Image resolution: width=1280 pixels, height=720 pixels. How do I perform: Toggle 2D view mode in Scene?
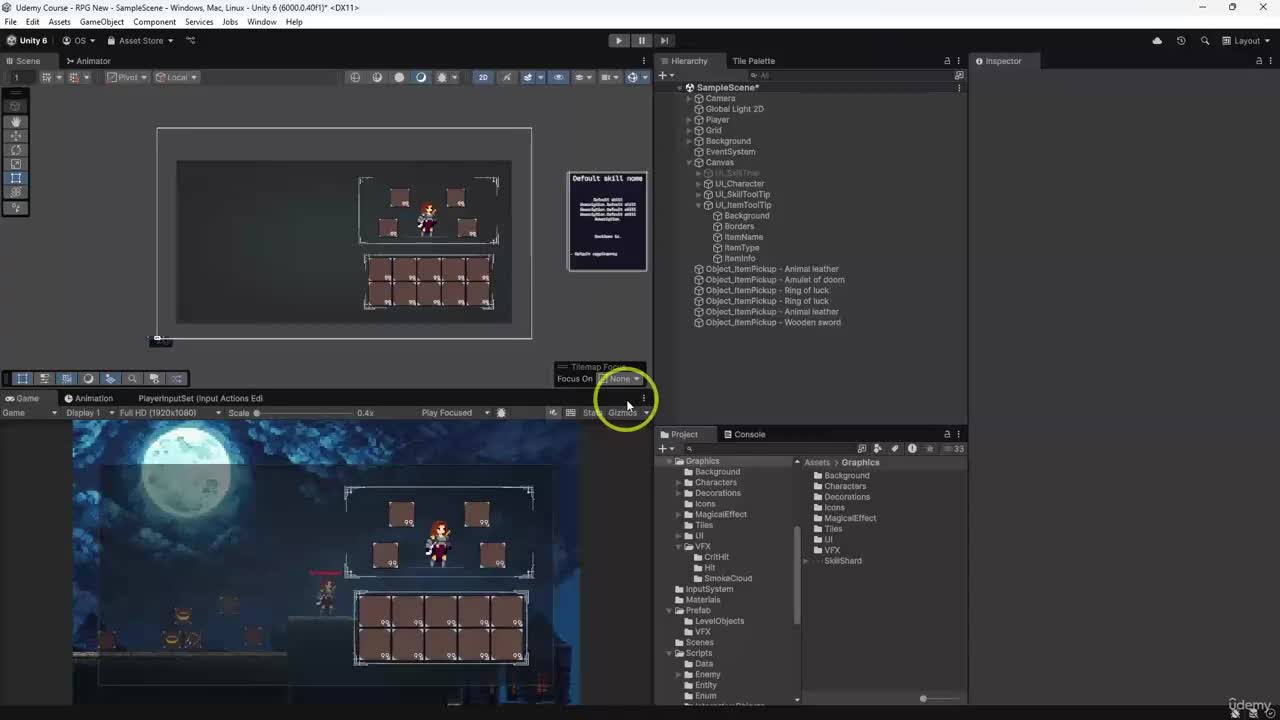483,77
